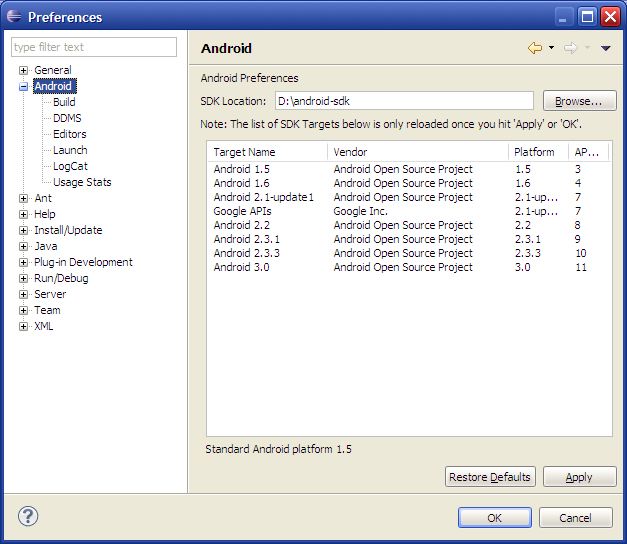Select the XML preferences category
Viewport: 627px width, 544px height.
pos(43,326)
